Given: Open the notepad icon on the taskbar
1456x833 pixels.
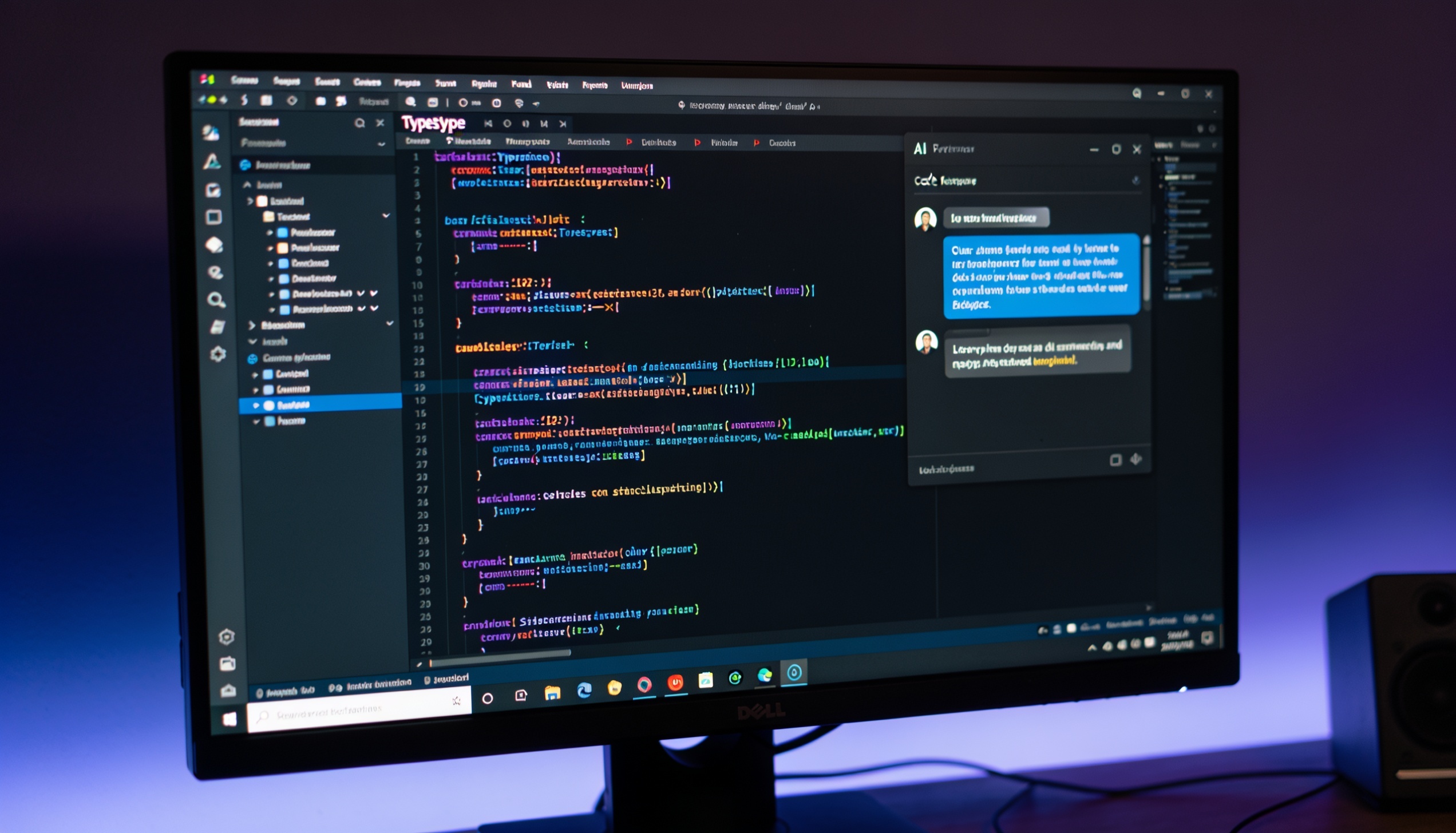Looking at the screenshot, I should point(706,680).
